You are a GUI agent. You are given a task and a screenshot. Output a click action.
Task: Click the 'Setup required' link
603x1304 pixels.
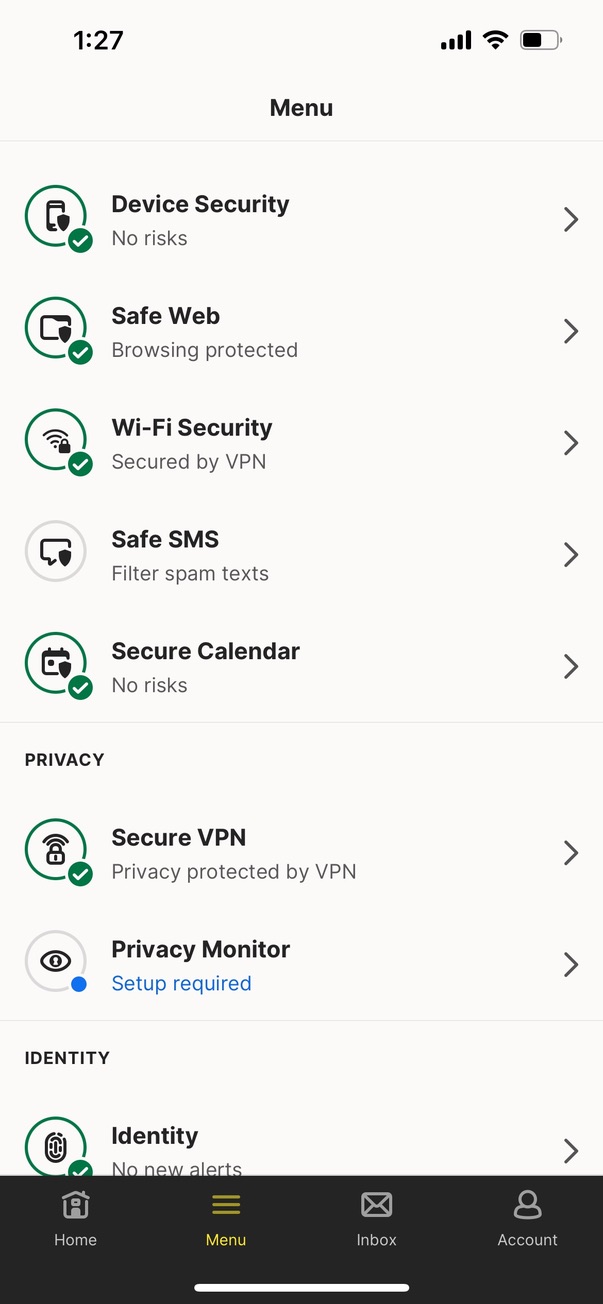181,984
